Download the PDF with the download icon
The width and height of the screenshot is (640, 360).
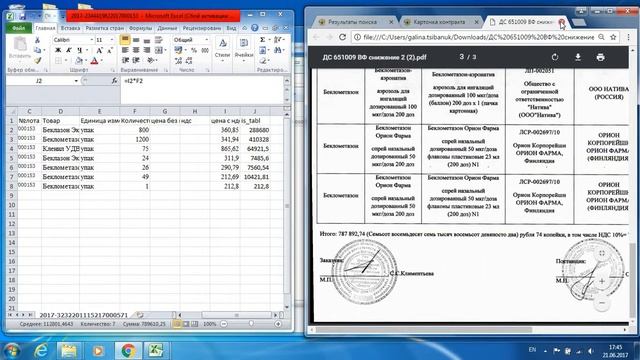point(578,57)
